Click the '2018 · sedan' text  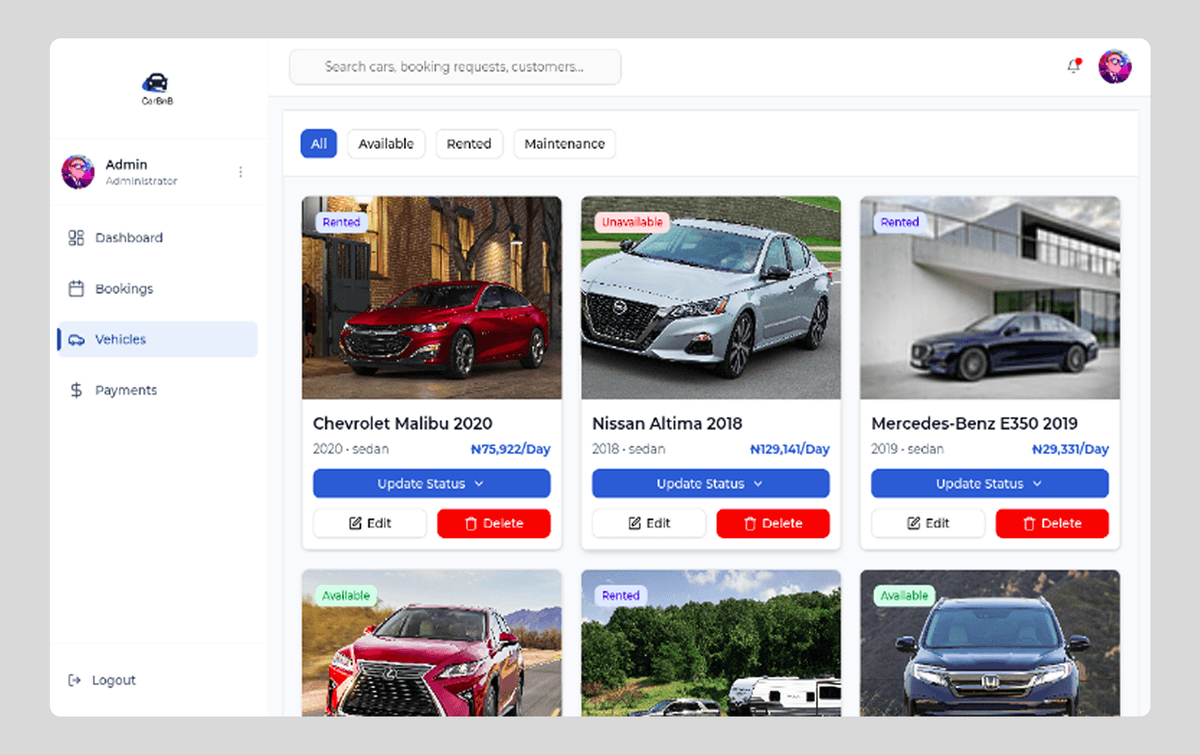pyautogui.click(x=629, y=449)
